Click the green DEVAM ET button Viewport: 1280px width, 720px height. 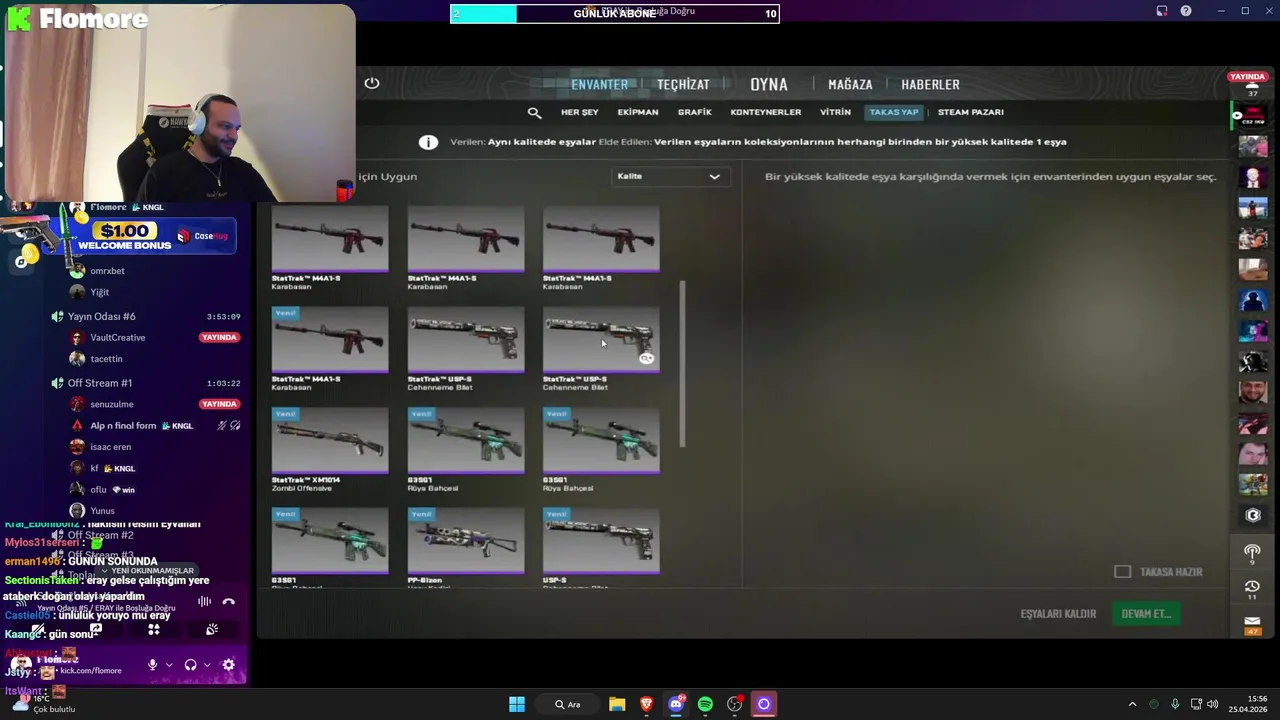pyautogui.click(x=1146, y=614)
